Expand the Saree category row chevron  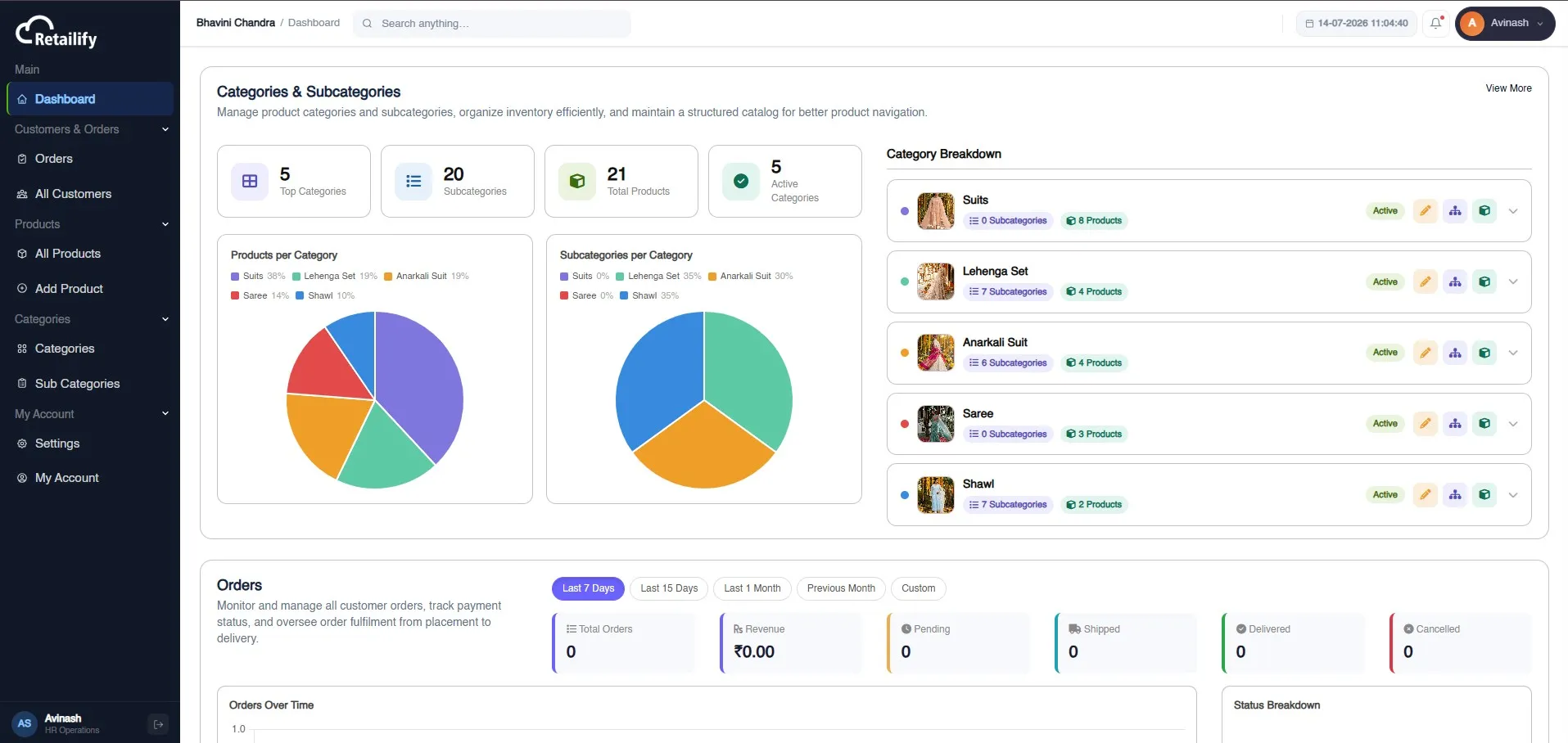tap(1513, 423)
